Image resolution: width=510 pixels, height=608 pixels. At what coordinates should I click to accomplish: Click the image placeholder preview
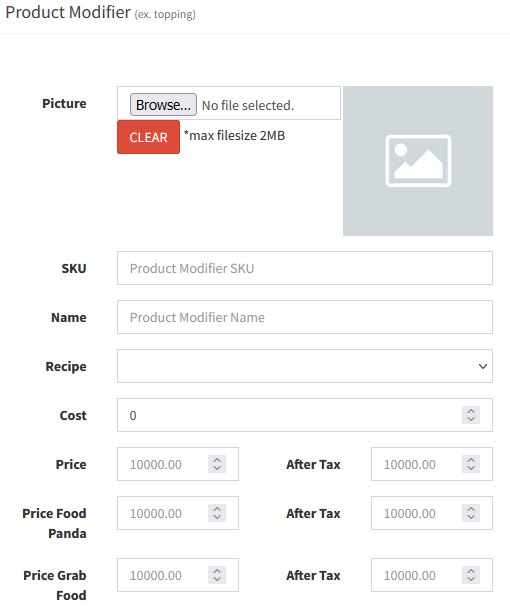tap(418, 161)
